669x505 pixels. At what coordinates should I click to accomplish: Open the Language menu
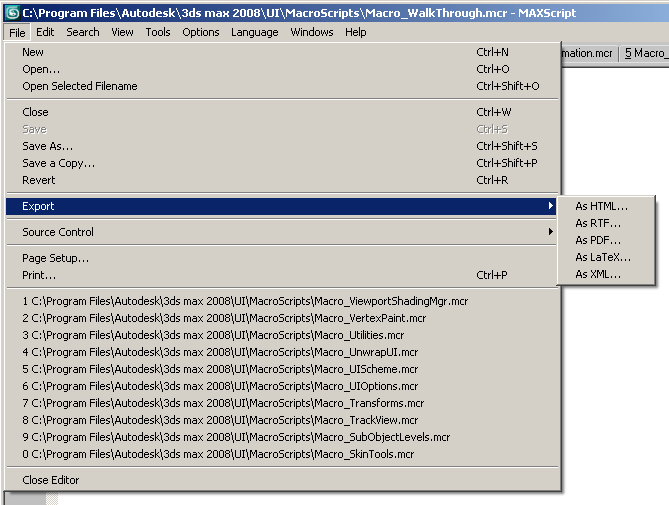255,32
